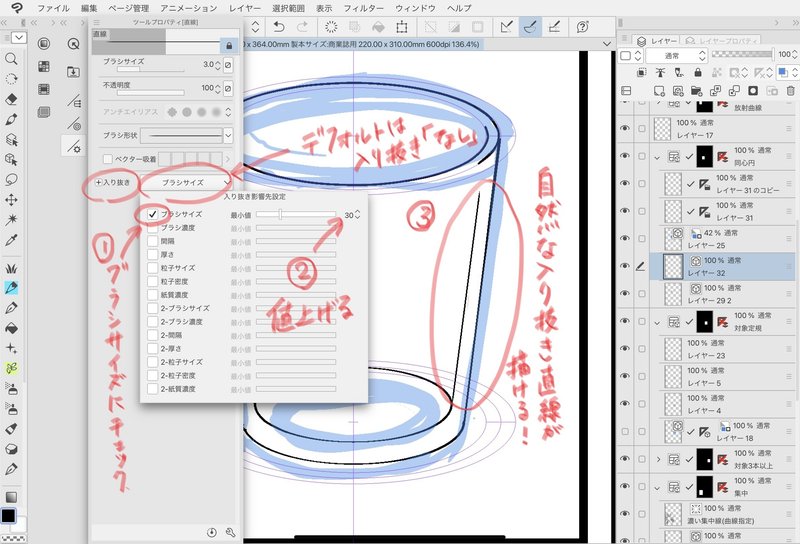The height and width of the screenshot is (544, 800).
Task: Open the 編集 menu
Action: coord(89,8)
